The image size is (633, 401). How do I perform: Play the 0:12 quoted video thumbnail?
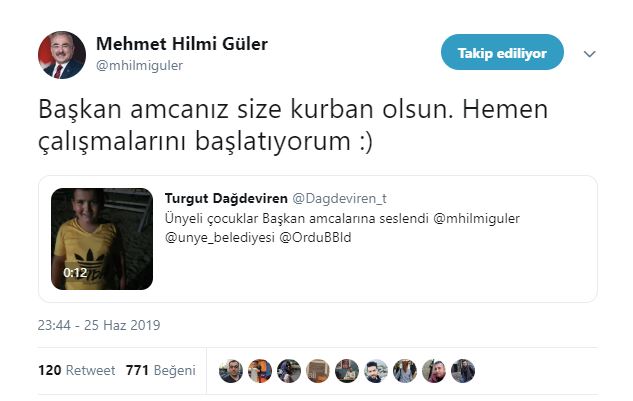[x=102, y=239]
